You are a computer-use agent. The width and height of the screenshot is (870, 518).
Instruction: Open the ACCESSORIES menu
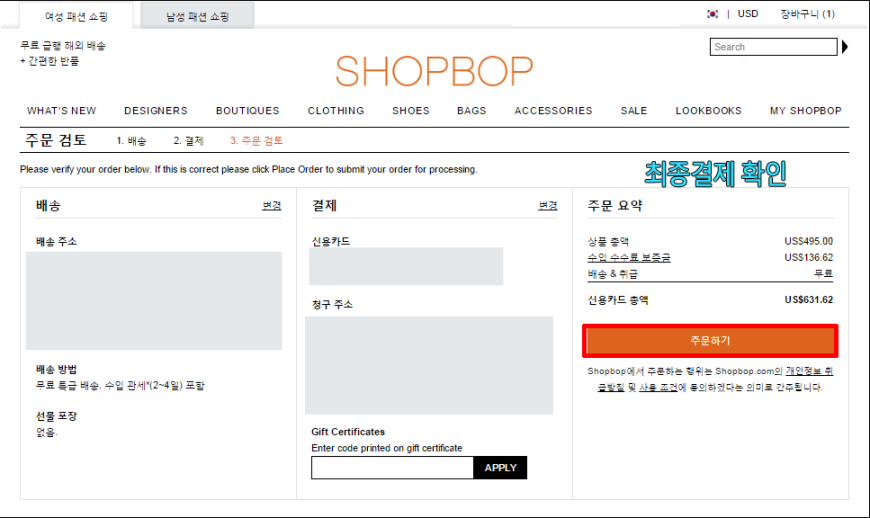[x=553, y=111]
